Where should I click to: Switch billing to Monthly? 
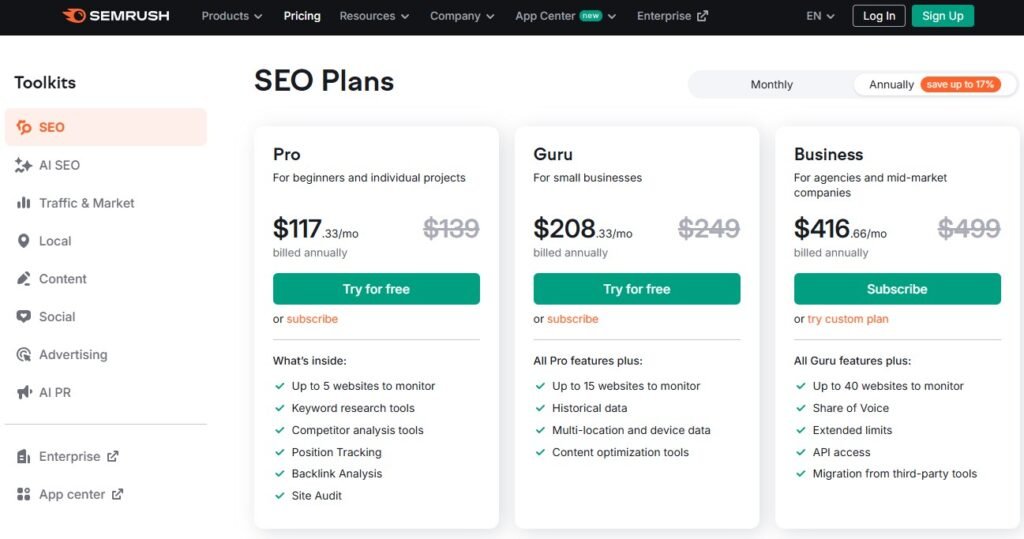(771, 85)
